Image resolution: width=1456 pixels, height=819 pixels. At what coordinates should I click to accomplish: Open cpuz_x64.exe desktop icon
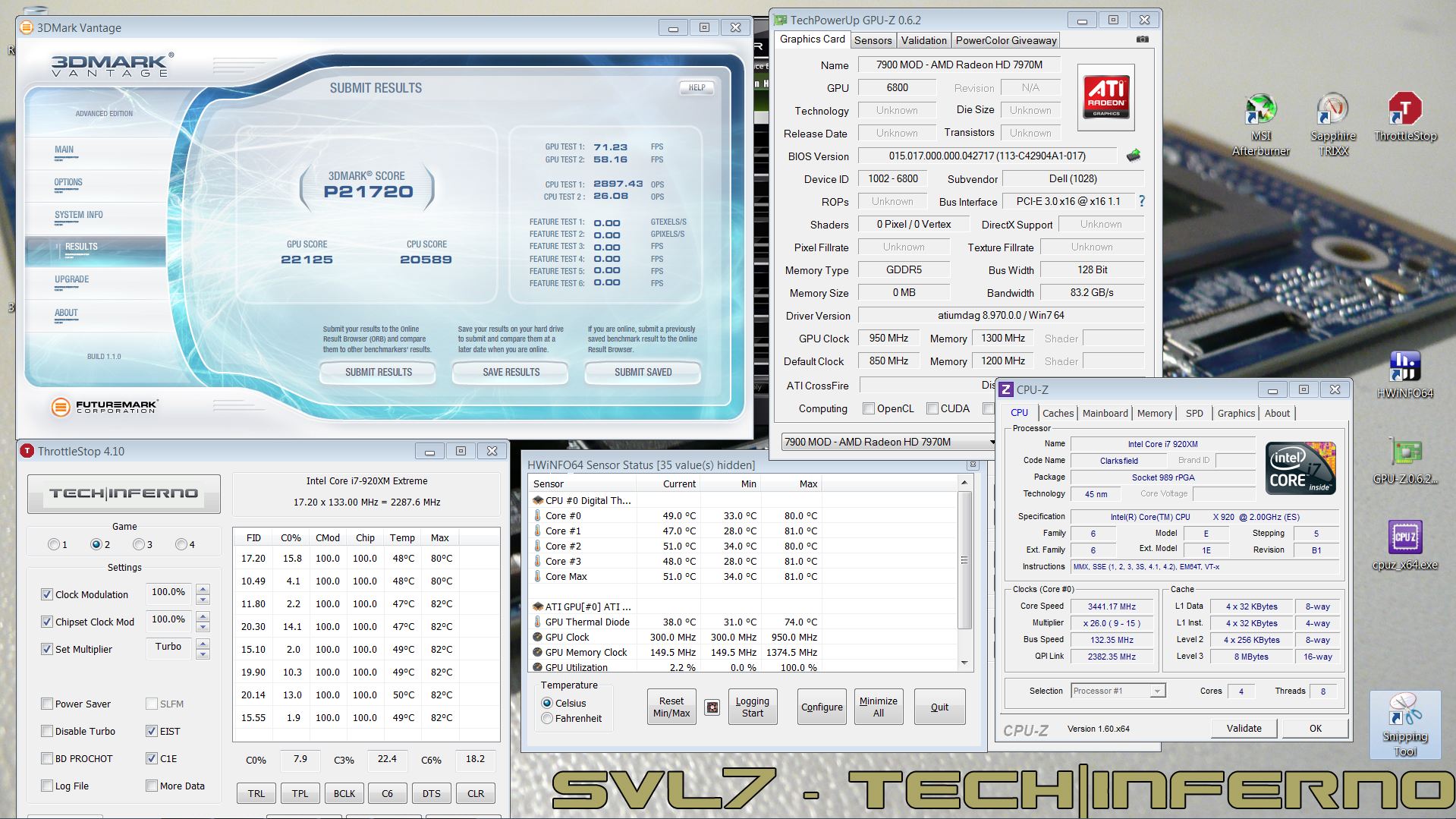(1405, 545)
